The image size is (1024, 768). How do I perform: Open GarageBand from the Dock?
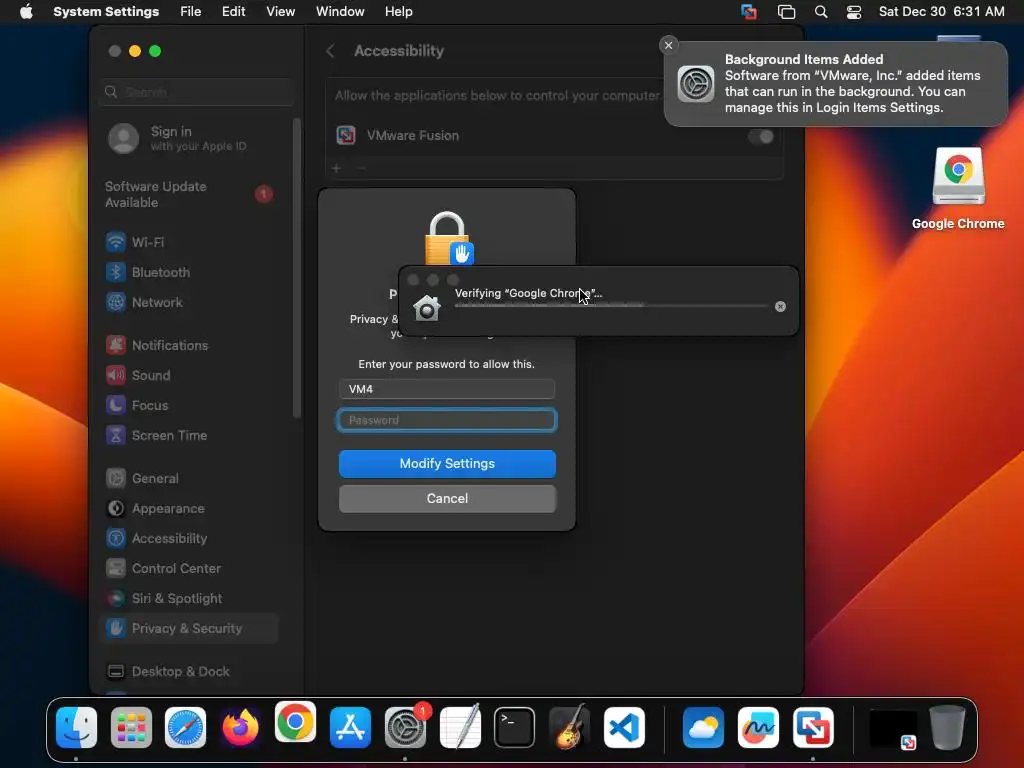tap(569, 727)
